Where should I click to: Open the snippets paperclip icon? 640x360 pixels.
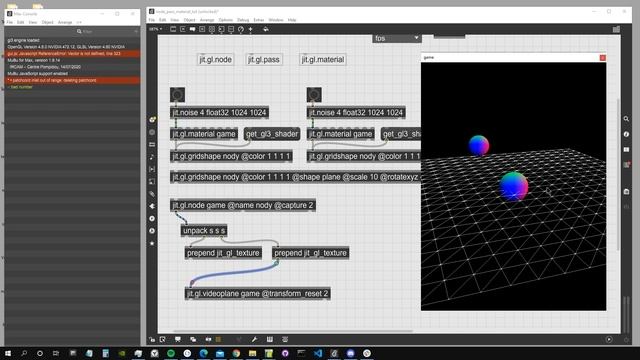click(x=152, y=194)
